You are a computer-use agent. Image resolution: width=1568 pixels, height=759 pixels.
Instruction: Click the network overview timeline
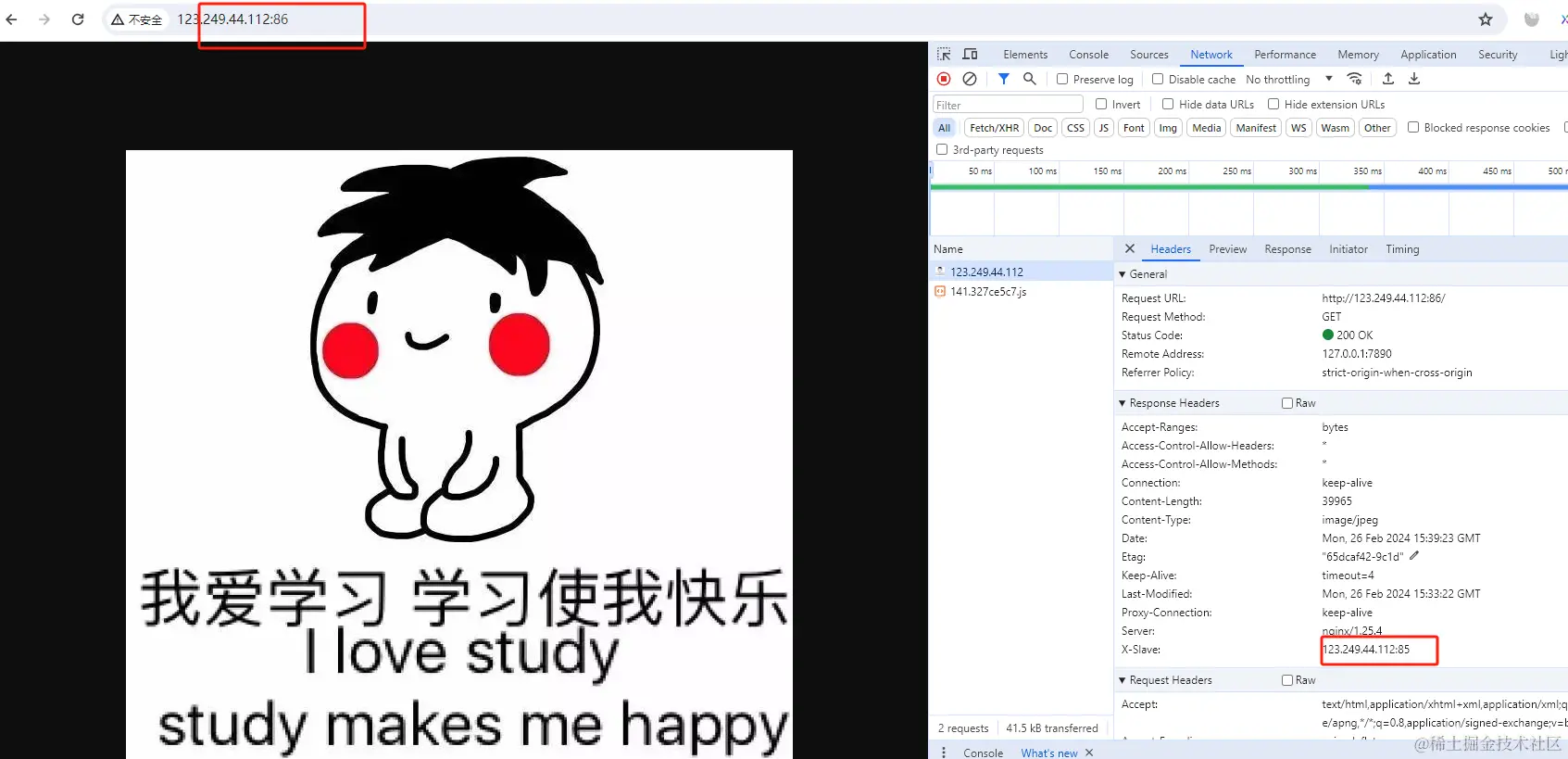coord(1248,199)
